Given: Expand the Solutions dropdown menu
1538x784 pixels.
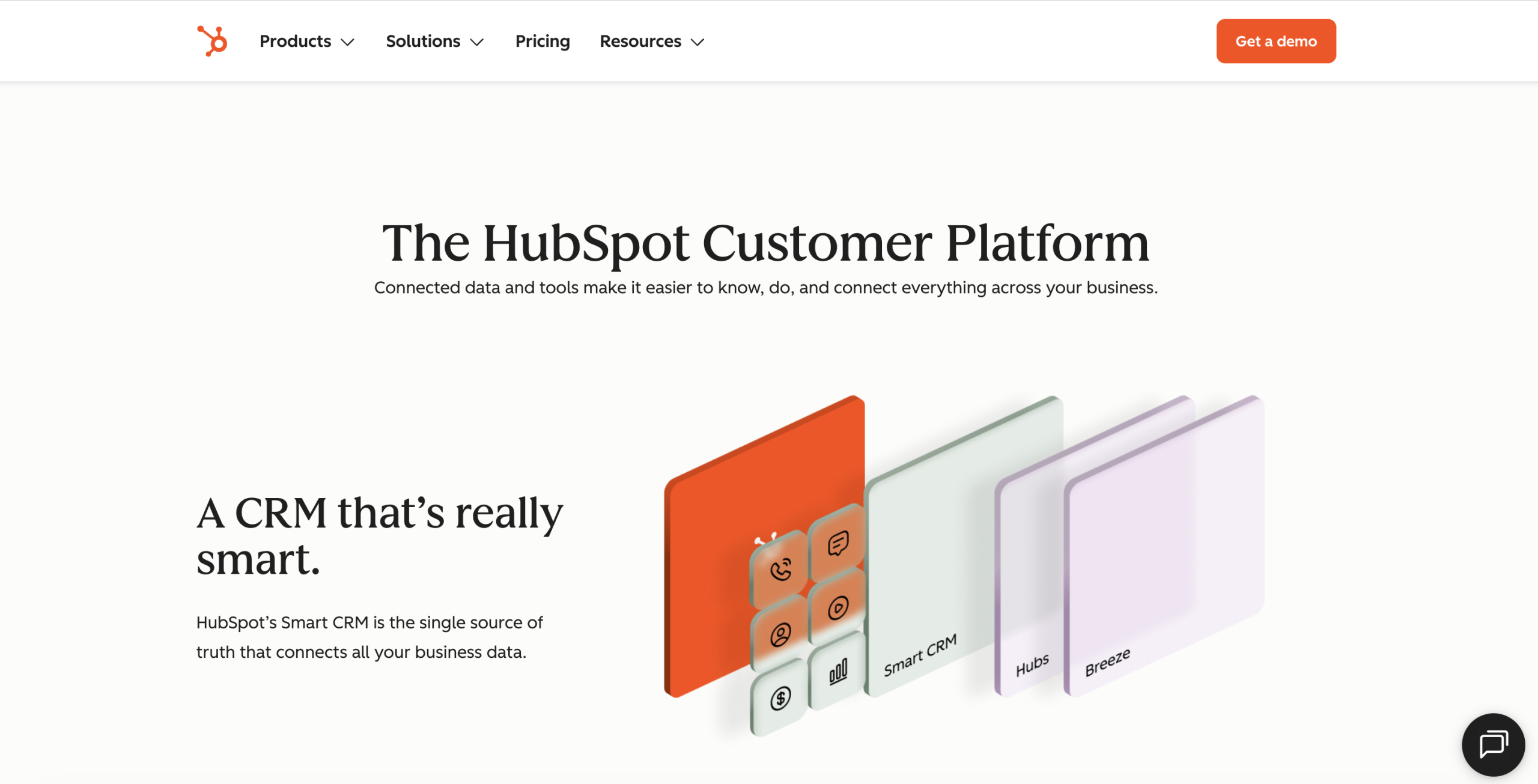Looking at the screenshot, I should [x=434, y=41].
